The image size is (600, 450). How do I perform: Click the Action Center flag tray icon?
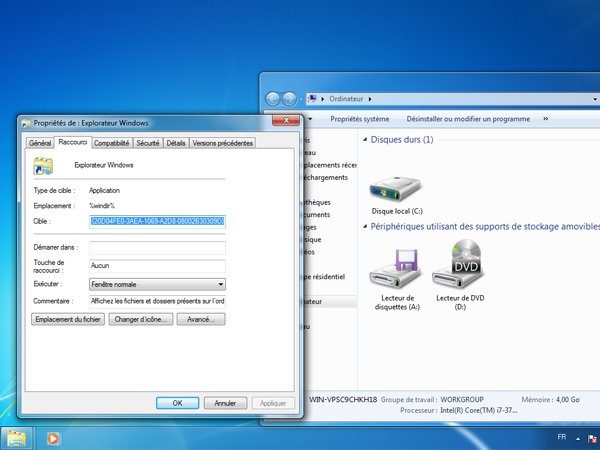[x=592, y=439]
